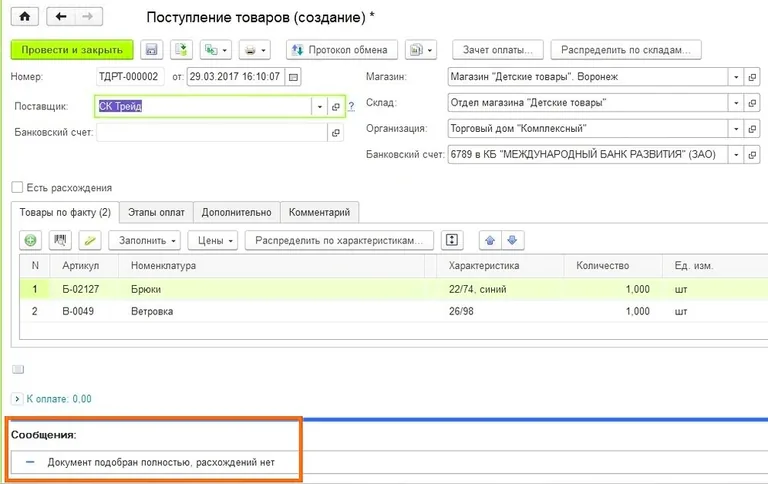Expand the К оплате section chevron
This screenshot has width=768, height=484.
point(17,399)
